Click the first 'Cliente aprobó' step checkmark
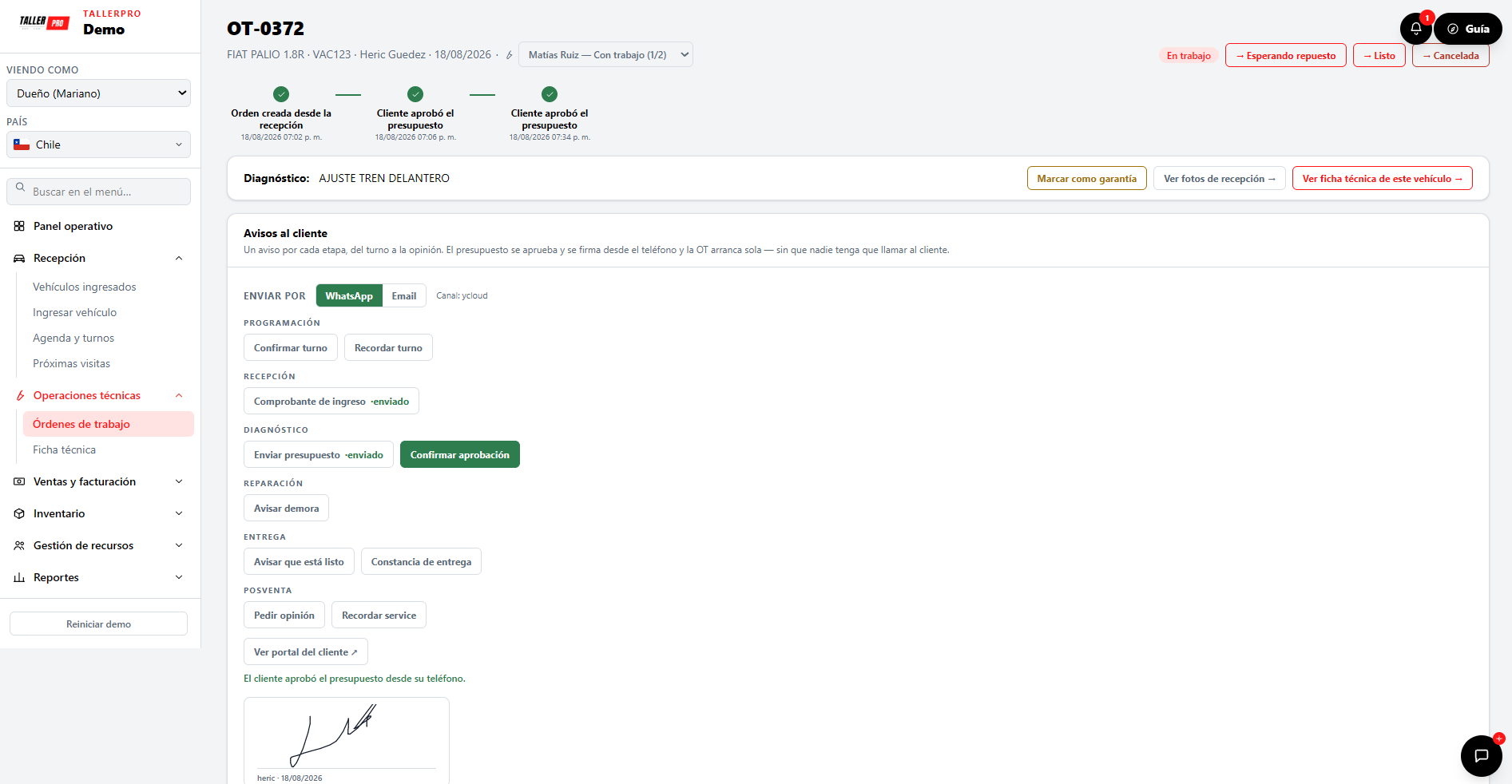This screenshot has width=1512, height=784. pyautogui.click(x=415, y=94)
